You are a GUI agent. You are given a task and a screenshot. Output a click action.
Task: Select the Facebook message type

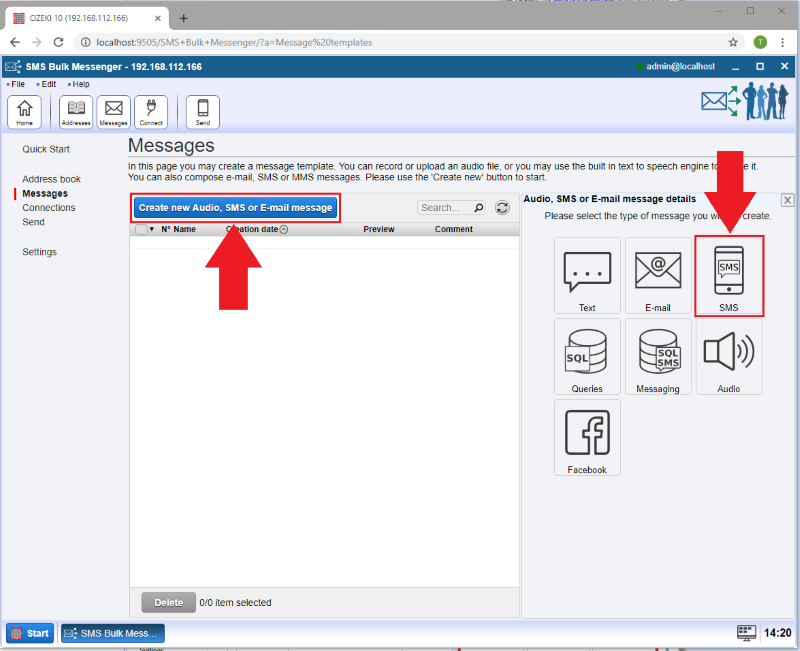coord(587,437)
